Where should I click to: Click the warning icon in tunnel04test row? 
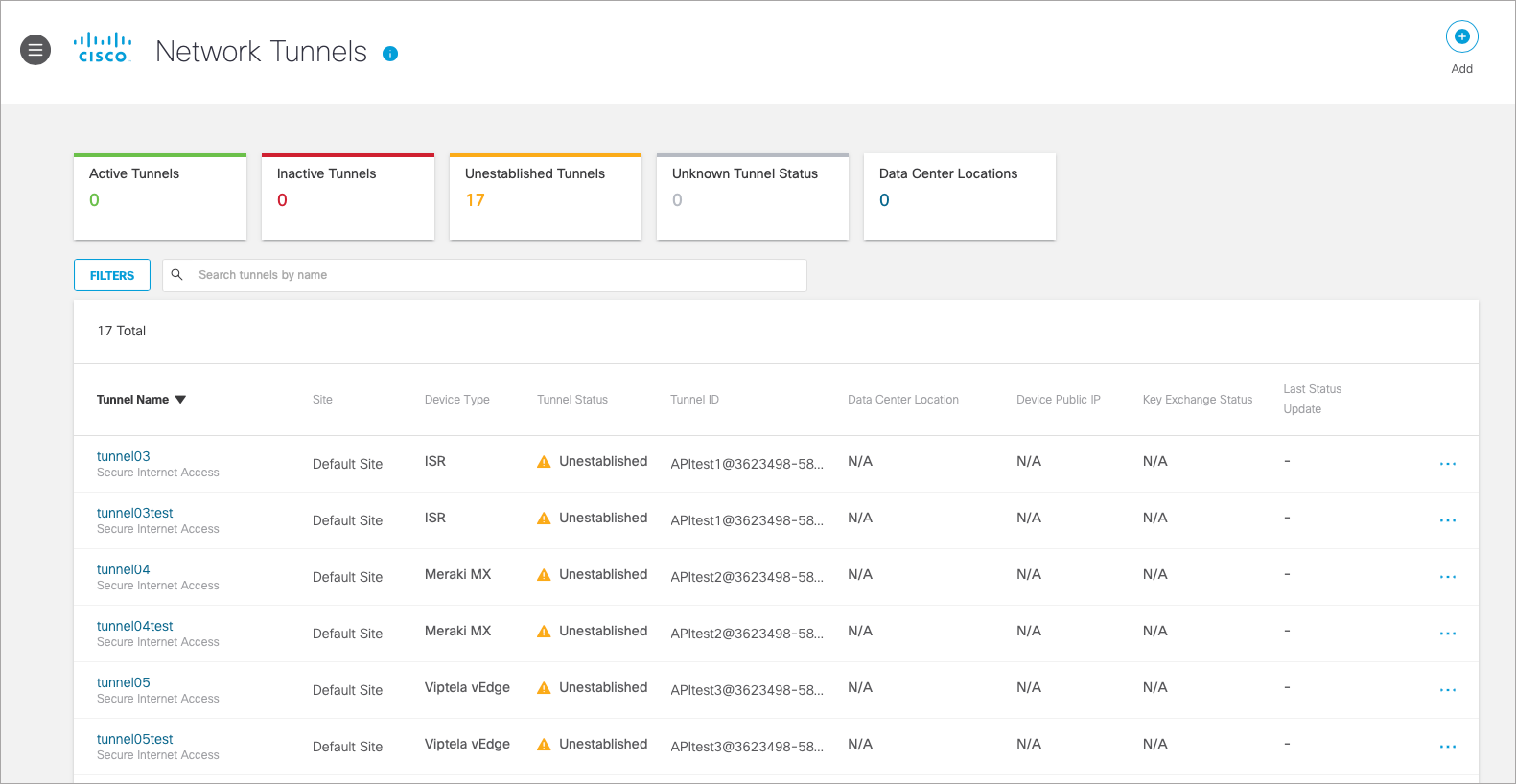[x=544, y=631]
